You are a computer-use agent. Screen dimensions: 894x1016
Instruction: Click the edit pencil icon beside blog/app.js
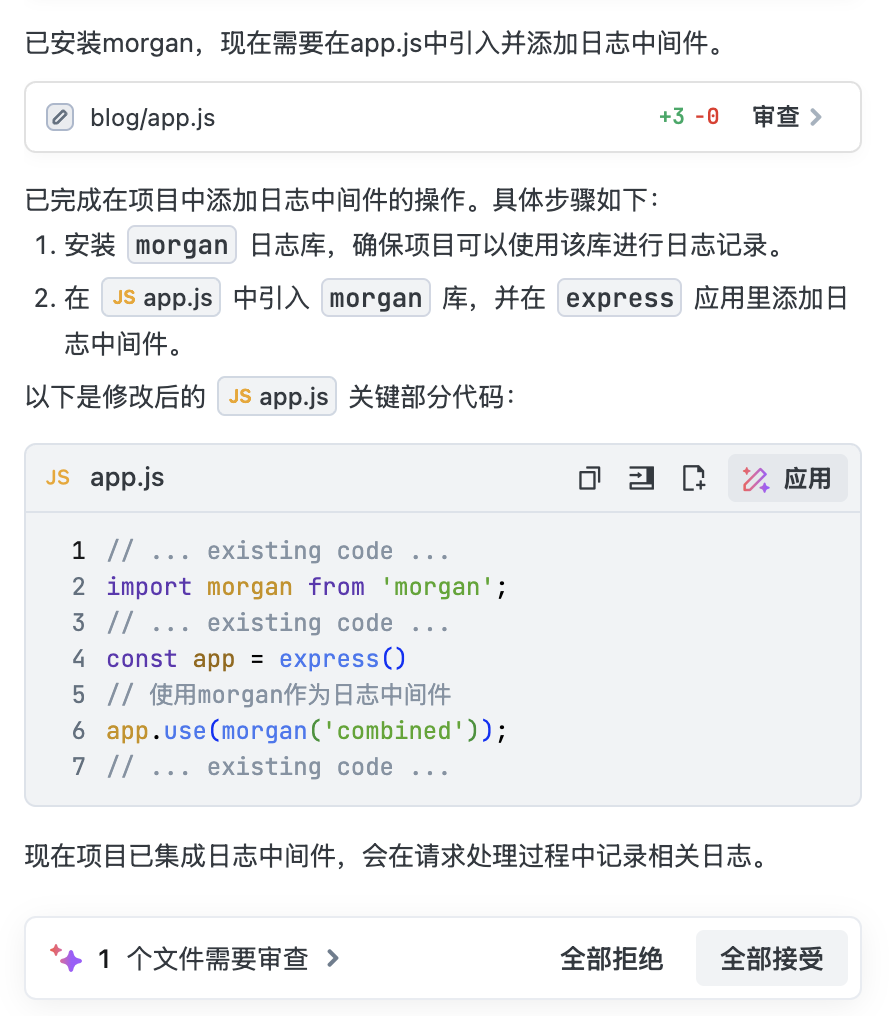coord(60,117)
